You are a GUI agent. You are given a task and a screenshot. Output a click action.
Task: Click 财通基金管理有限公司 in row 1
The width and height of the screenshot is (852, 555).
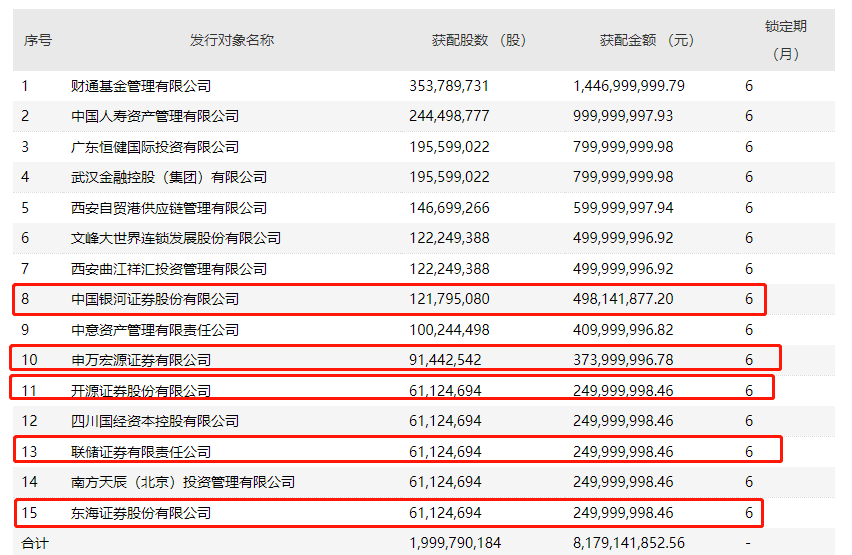(x=141, y=86)
